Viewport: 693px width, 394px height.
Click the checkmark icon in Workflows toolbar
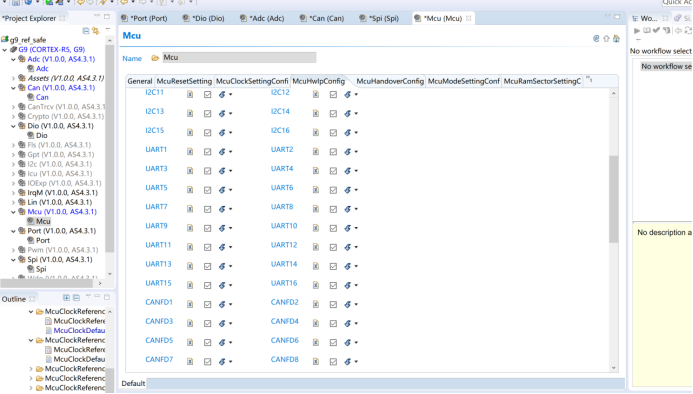pyautogui.click(x=656, y=31)
